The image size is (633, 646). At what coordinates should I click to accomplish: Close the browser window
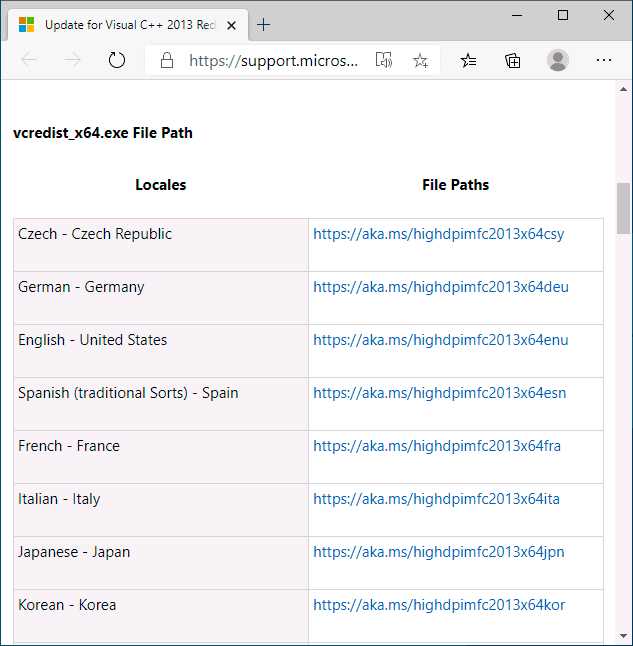(609, 15)
